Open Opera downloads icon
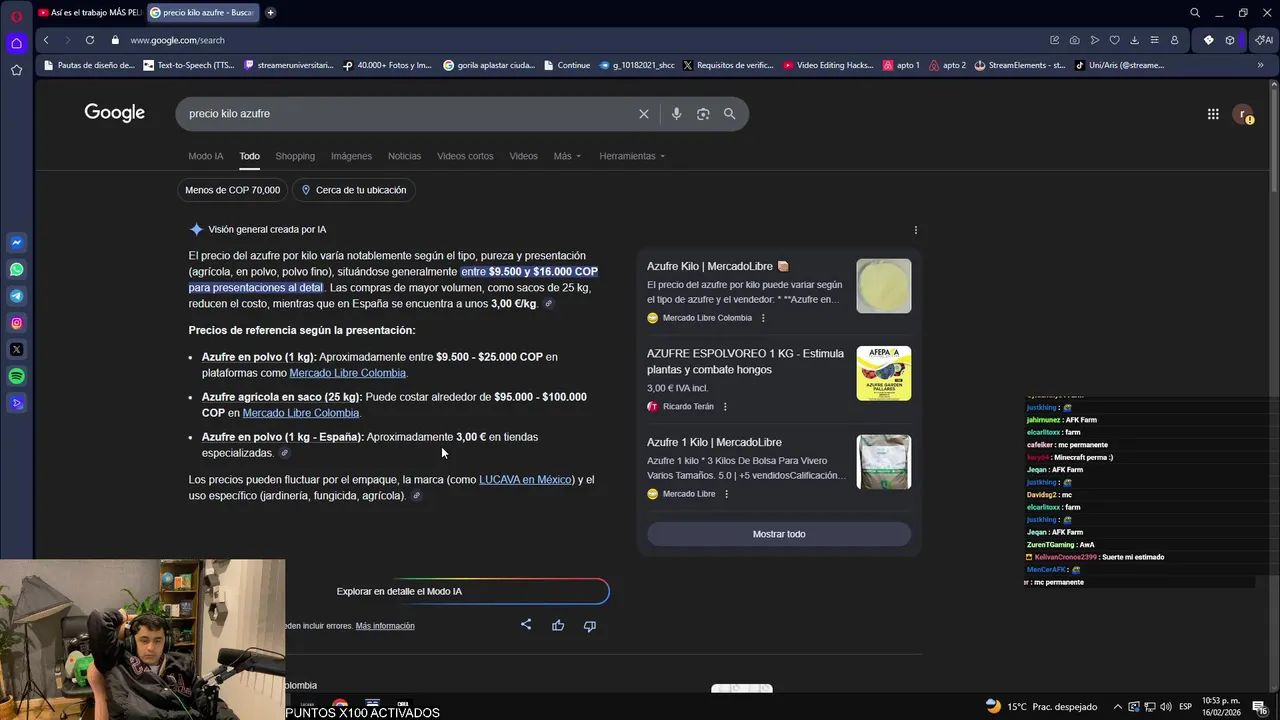The width and height of the screenshot is (1280, 720). pyautogui.click(x=1134, y=40)
